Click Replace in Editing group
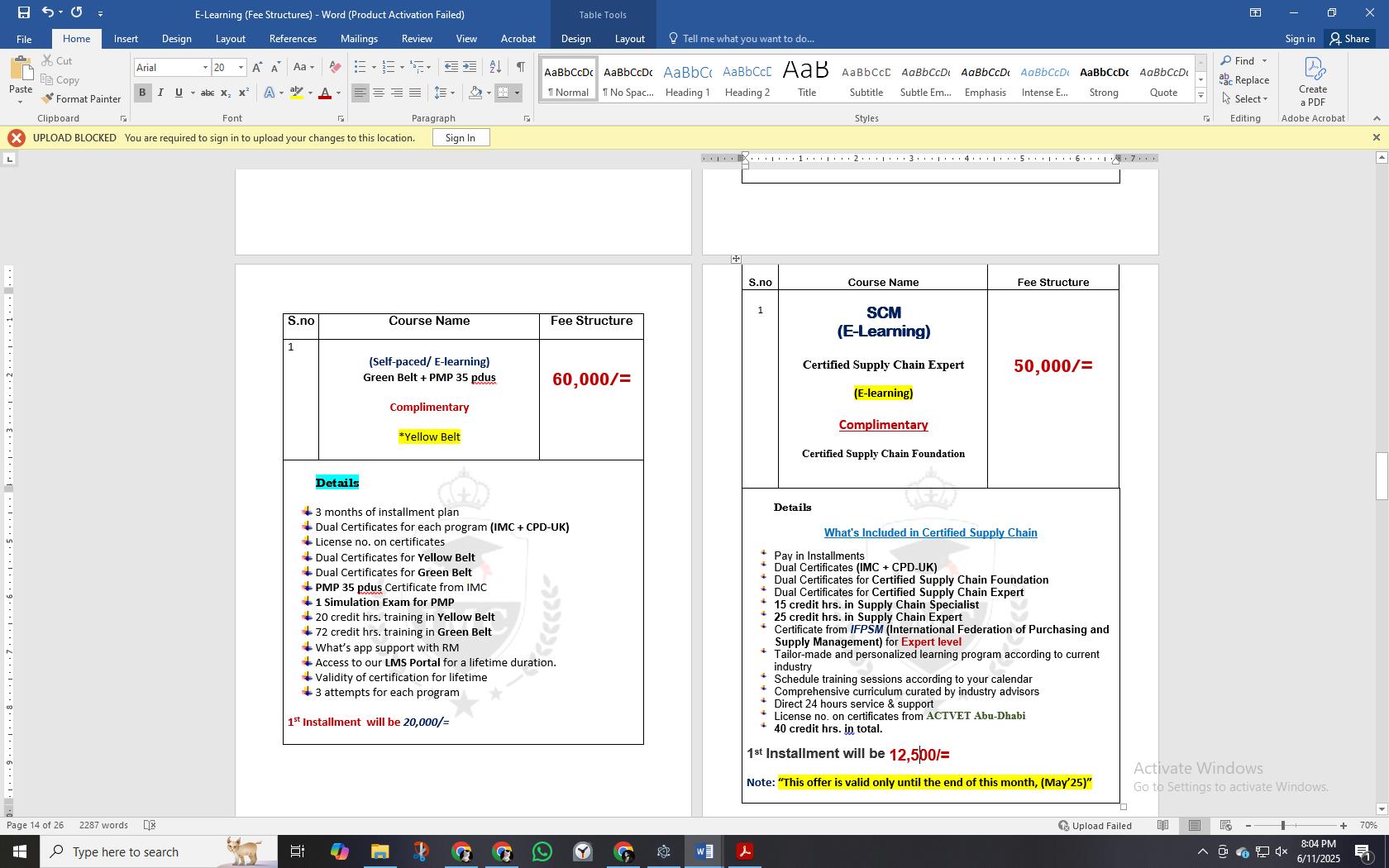Screen dimensions: 1389x868 point(1245,80)
